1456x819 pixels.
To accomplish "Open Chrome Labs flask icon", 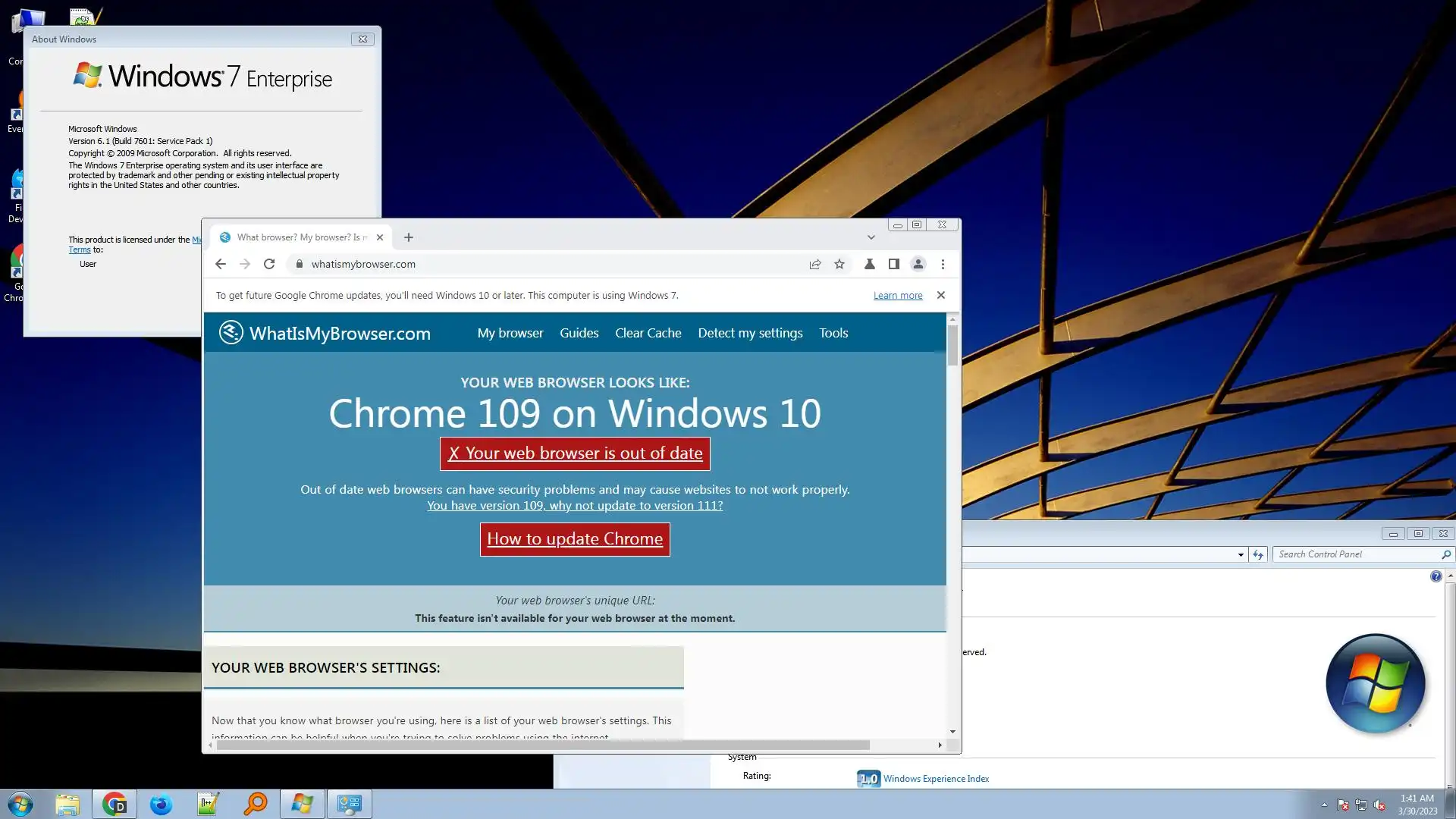I will (x=870, y=264).
